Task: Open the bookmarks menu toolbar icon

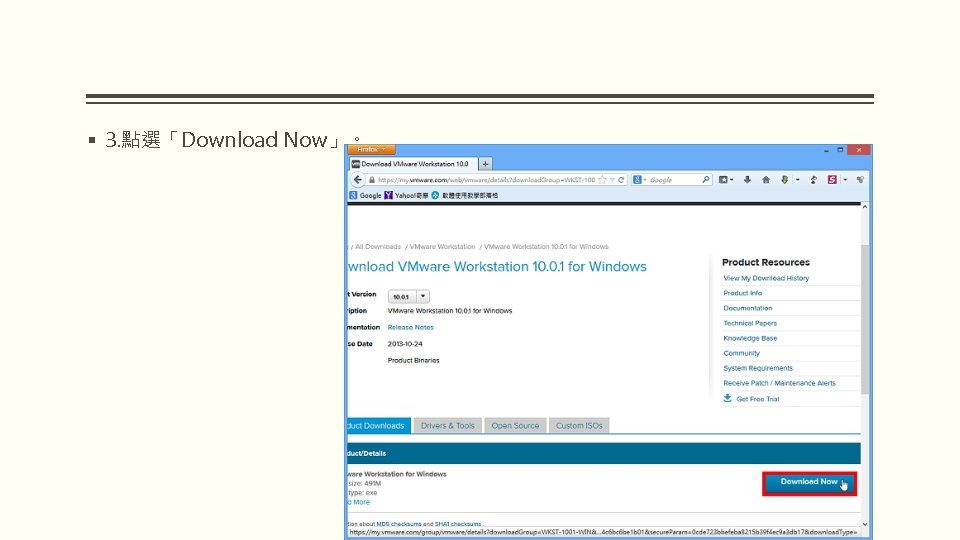Action: tap(723, 180)
